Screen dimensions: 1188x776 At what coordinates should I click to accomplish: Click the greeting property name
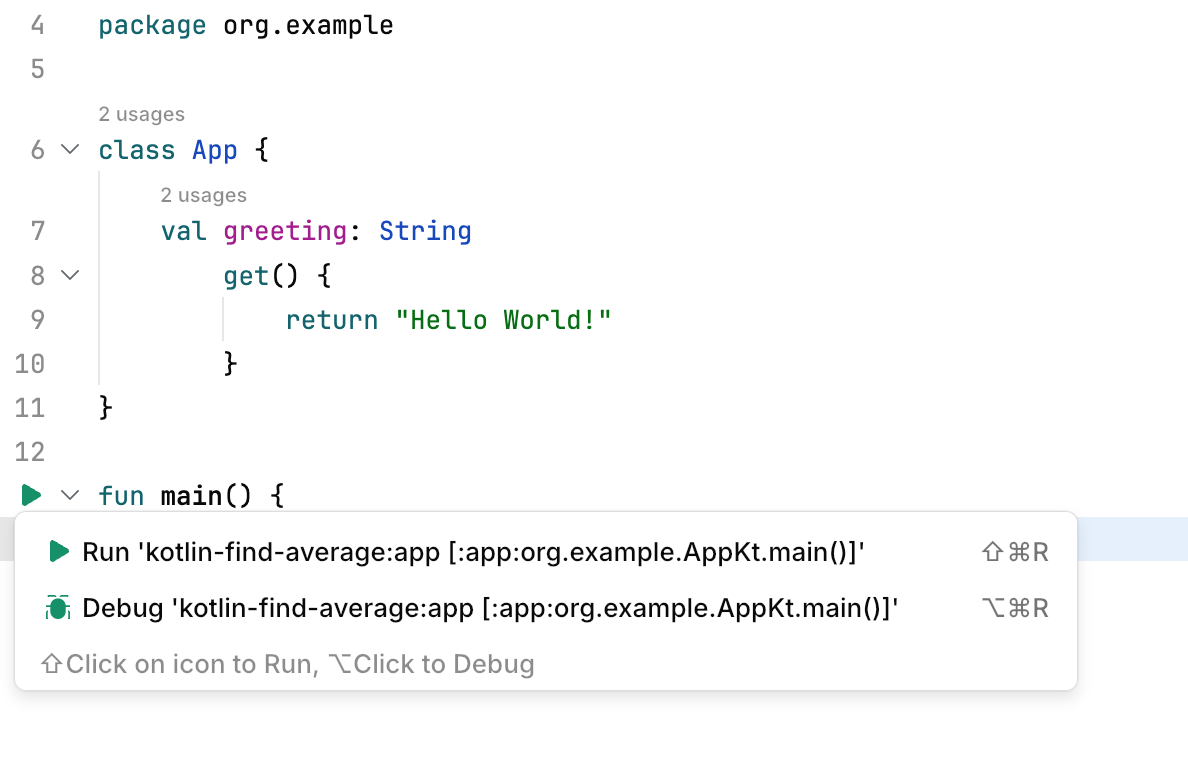point(284,232)
